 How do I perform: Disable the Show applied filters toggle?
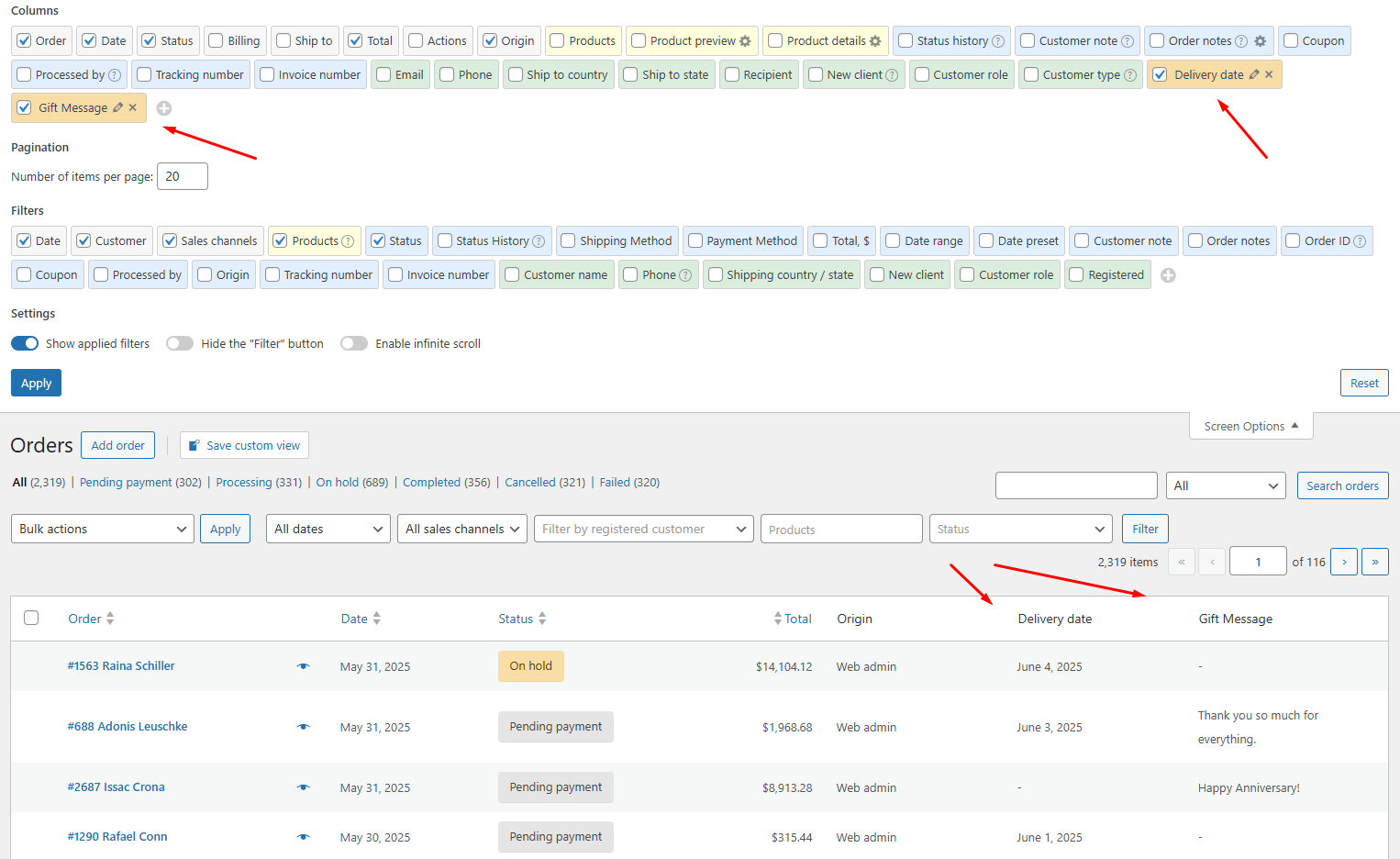pyautogui.click(x=24, y=343)
